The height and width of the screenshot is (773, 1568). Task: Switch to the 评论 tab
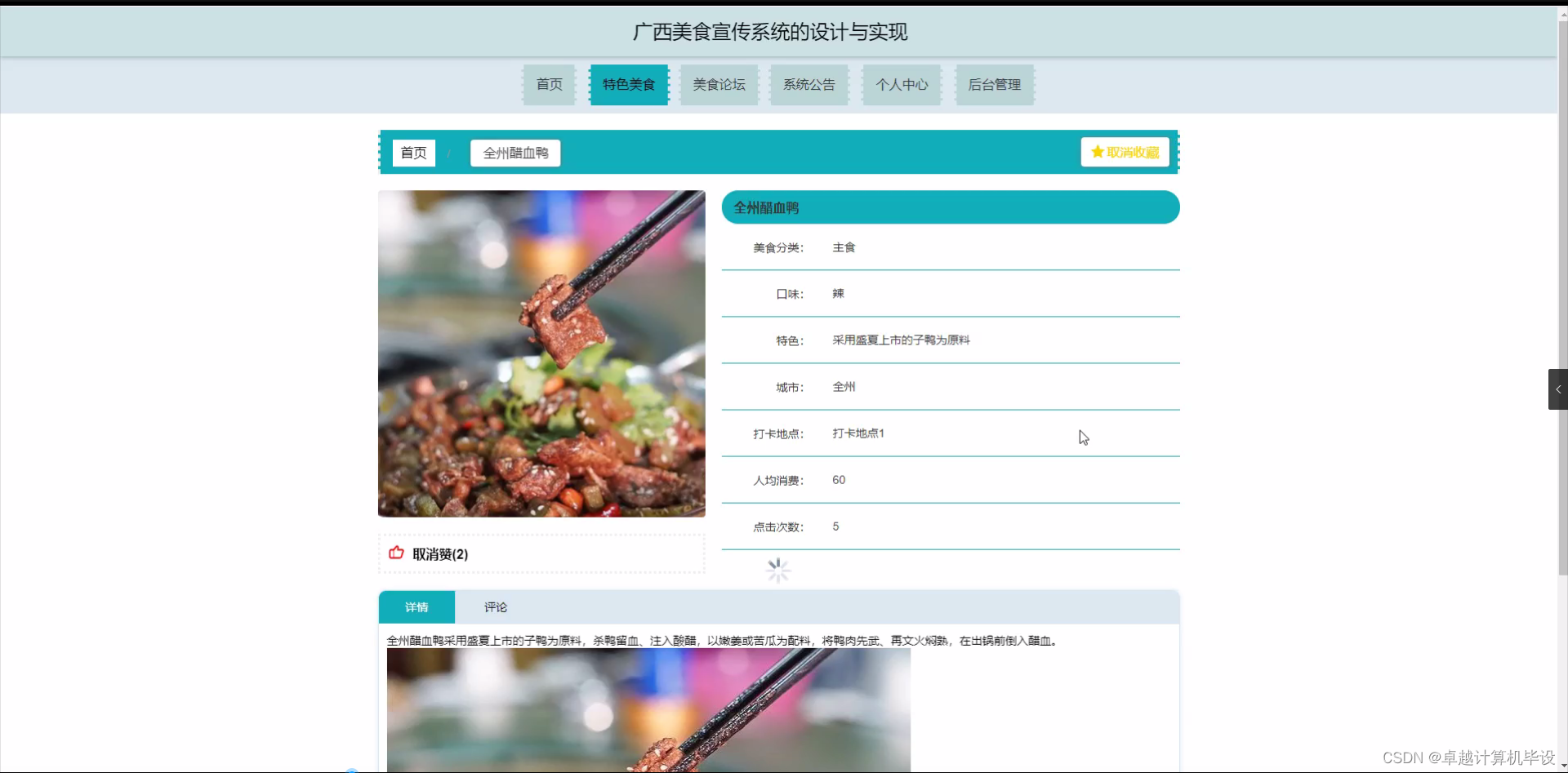(x=494, y=606)
